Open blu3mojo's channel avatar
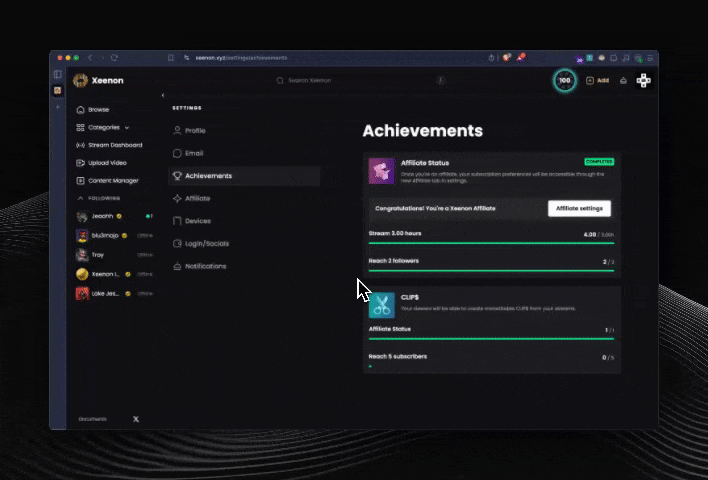 82,236
